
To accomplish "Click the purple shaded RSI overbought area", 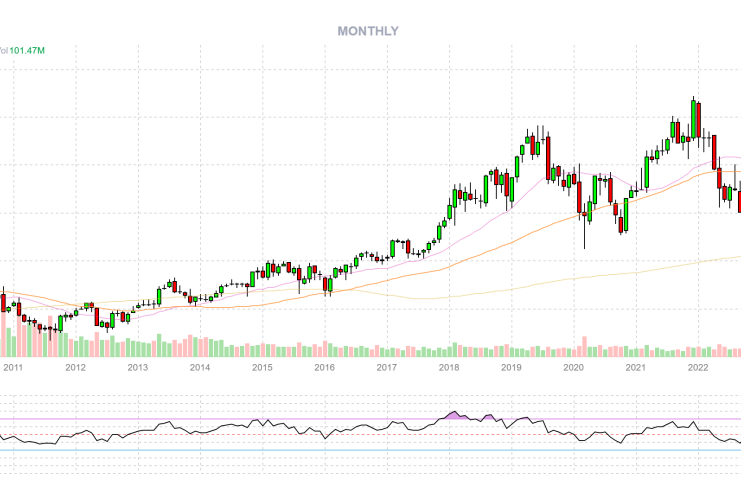I will coord(456,415).
